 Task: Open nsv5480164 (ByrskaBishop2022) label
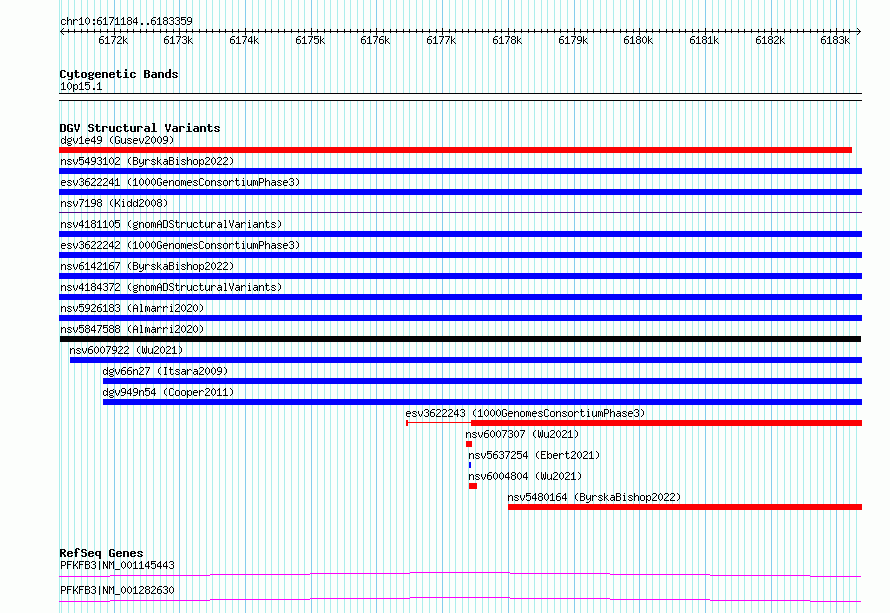(594, 497)
